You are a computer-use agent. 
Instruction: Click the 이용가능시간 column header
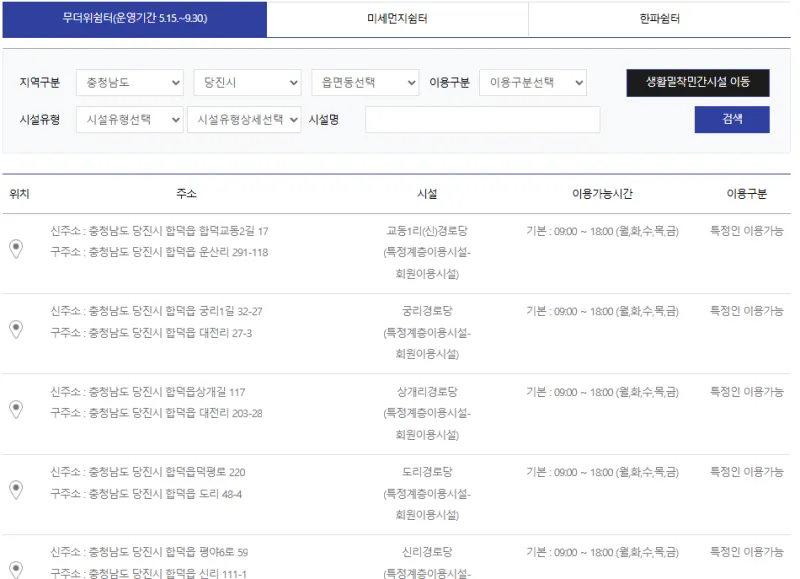point(602,193)
